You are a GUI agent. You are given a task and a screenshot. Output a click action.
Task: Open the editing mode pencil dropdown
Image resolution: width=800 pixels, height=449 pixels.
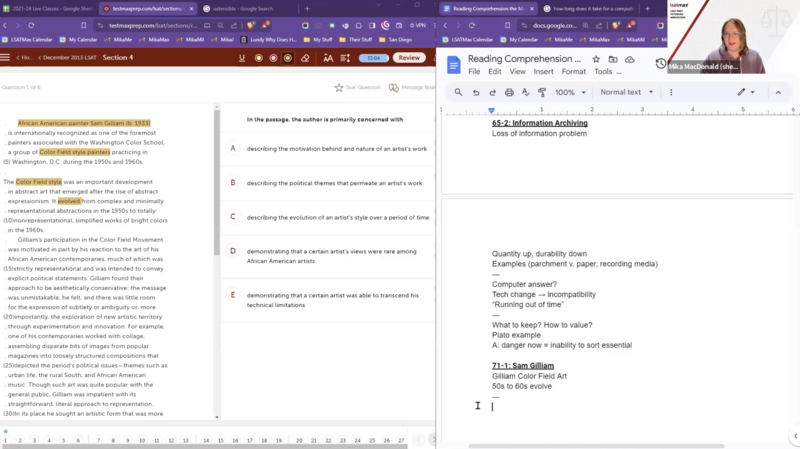pos(746,92)
